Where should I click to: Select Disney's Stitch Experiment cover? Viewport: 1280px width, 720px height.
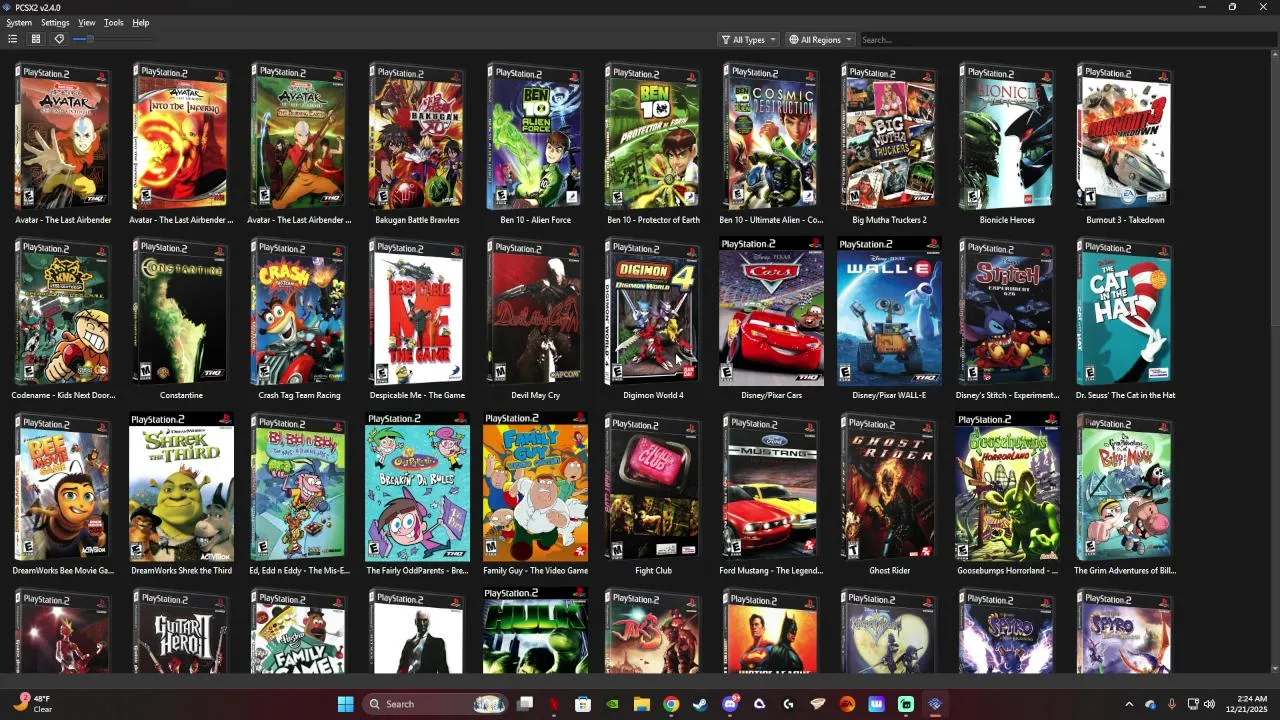pos(1007,312)
